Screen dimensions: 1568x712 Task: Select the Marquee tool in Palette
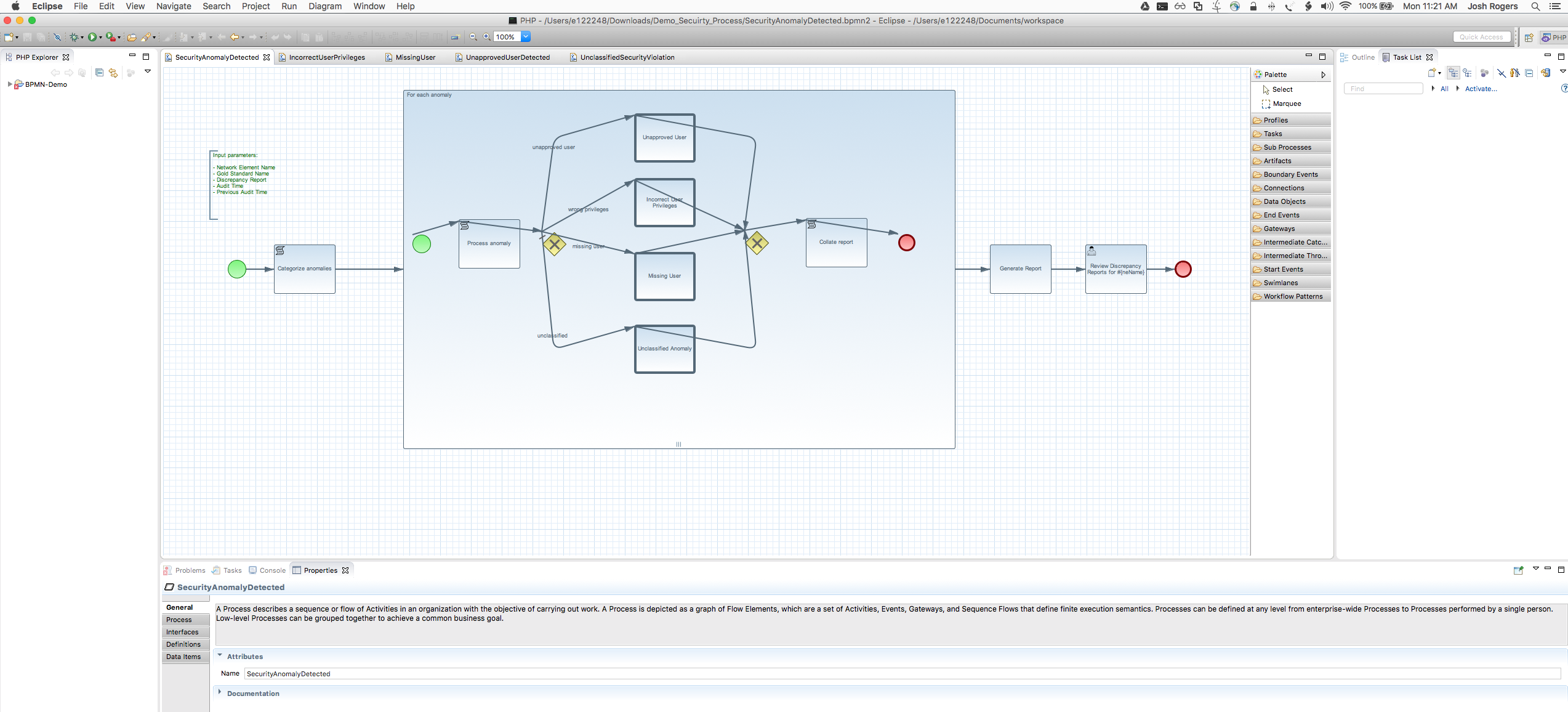1281,103
